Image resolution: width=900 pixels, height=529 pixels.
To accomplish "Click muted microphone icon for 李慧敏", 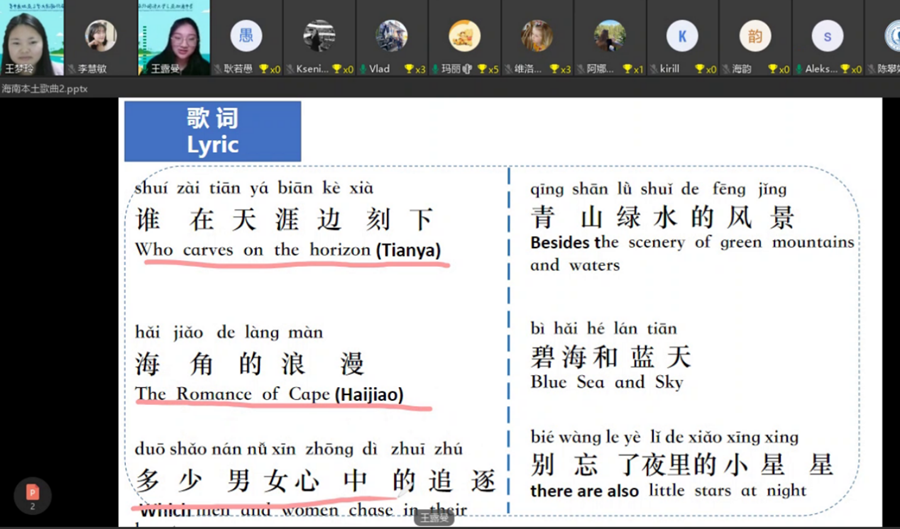I will click(72, 69).
